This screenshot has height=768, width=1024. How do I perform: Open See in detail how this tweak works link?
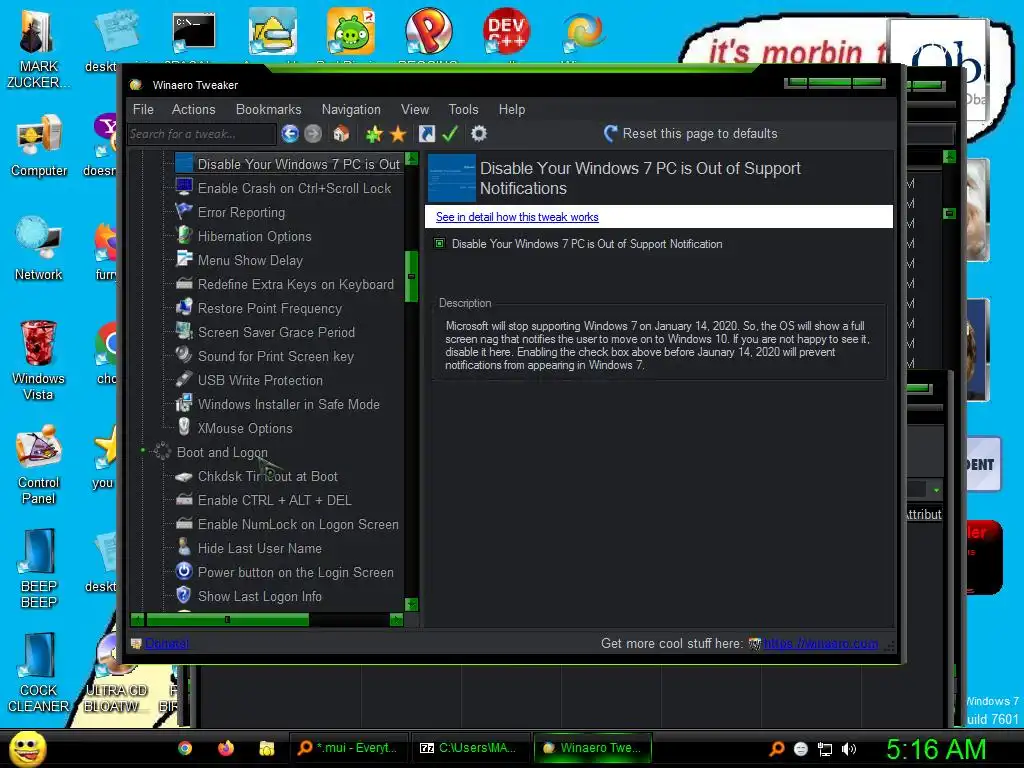coord(517,217)
